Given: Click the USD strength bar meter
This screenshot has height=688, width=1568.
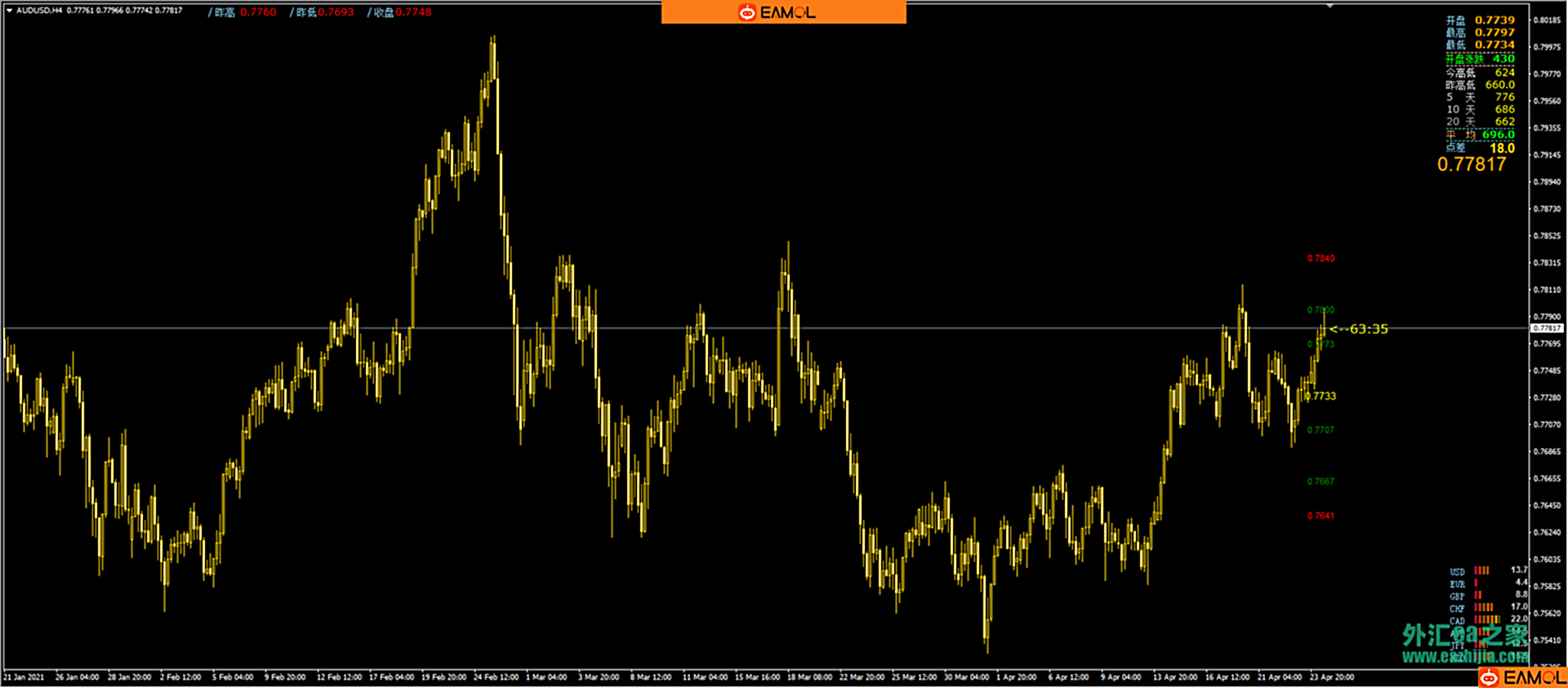Looking at the screenshot, I should click(x=1482, y=570).
